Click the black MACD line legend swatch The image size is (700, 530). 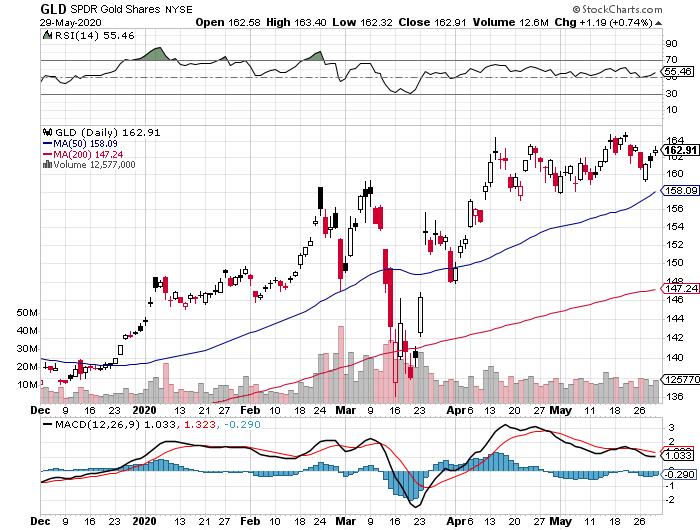tap(47, 424)
